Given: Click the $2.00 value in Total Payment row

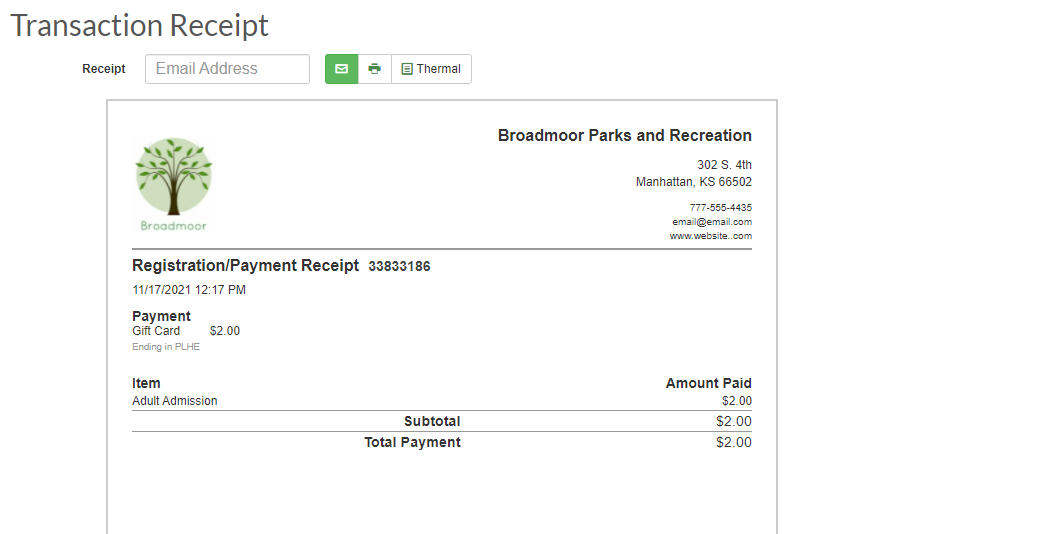Looking at the screenshot, I should 734,442.
